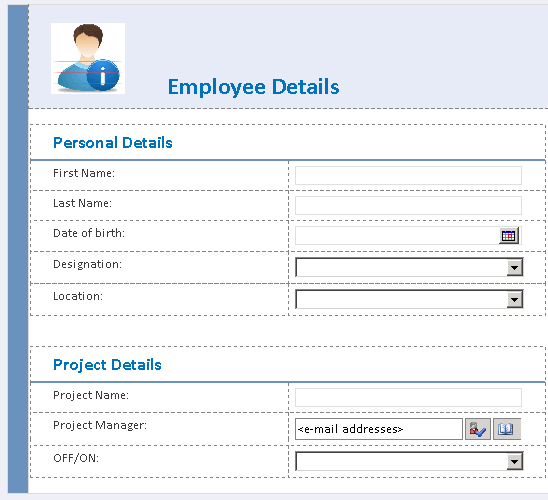The image size is (548, 500).
Task: Click inside the Project Name field
Action: tap(408, 398)
